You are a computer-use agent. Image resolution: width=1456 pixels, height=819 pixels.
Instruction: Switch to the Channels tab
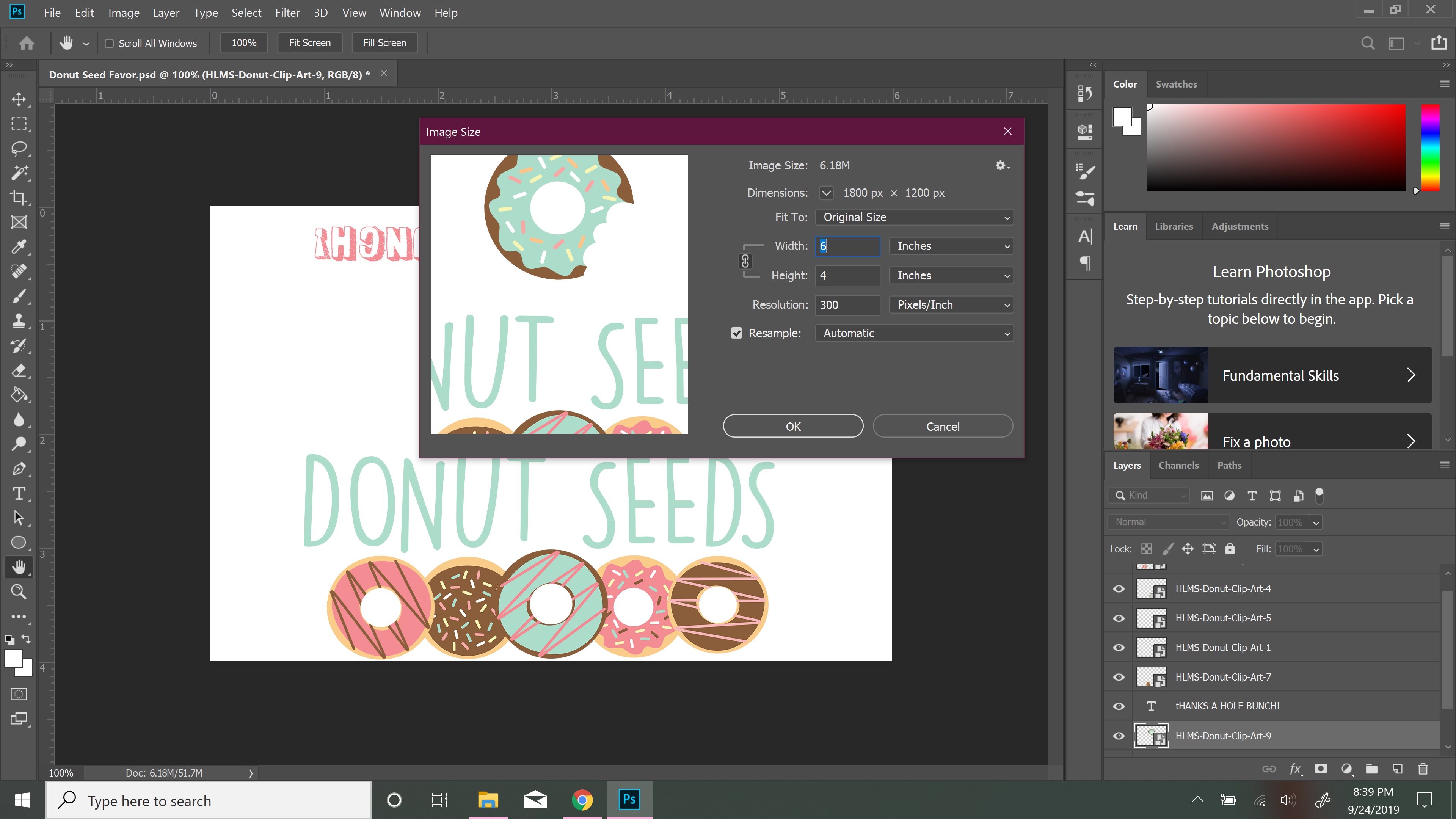(x=1178, y=465)
